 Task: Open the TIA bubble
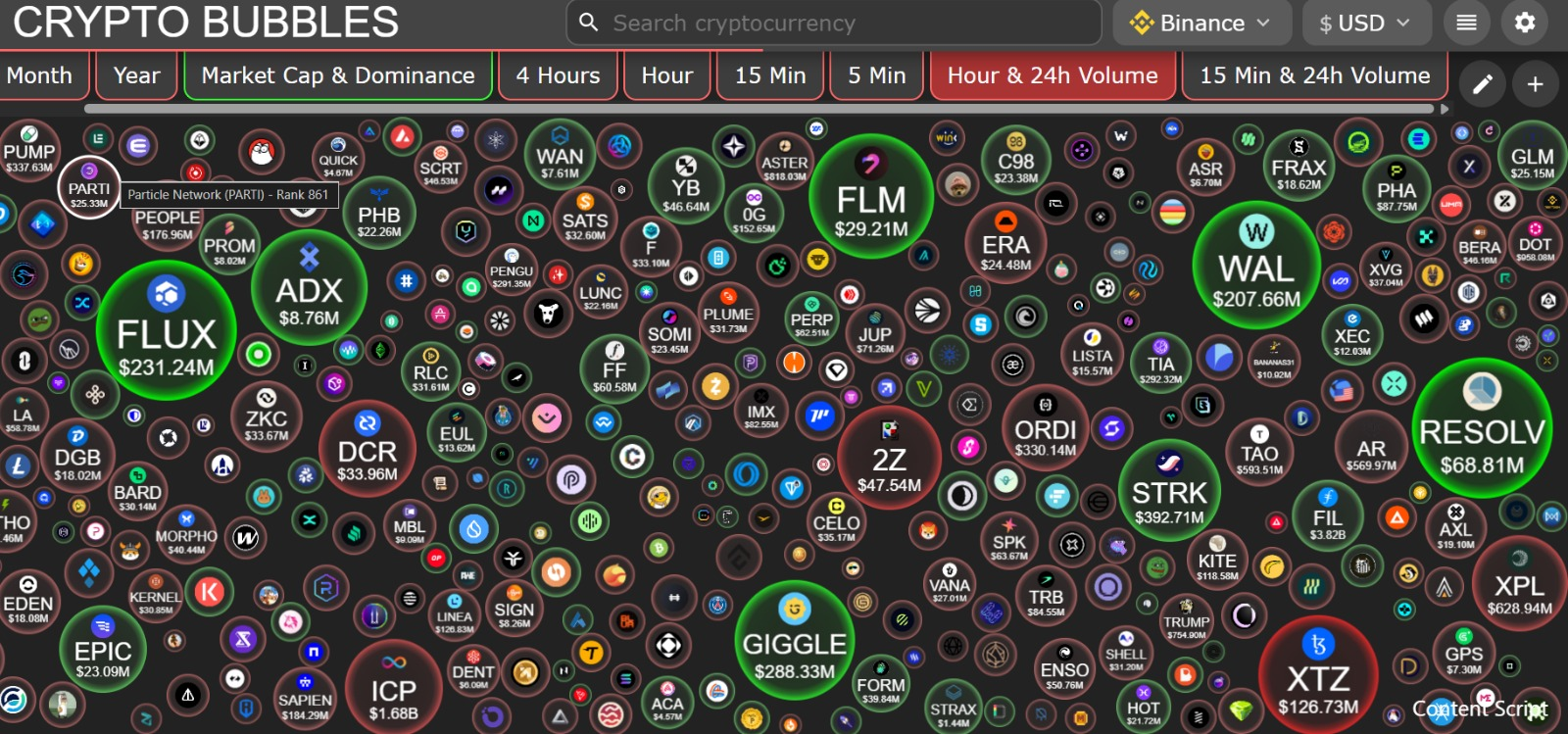click(x=1160, y=363)
